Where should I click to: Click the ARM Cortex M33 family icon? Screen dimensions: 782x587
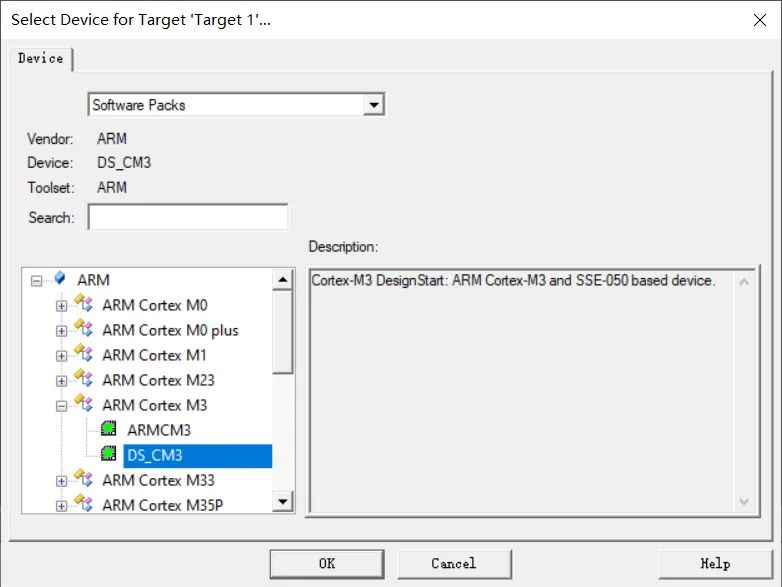[x=83, y=478]
